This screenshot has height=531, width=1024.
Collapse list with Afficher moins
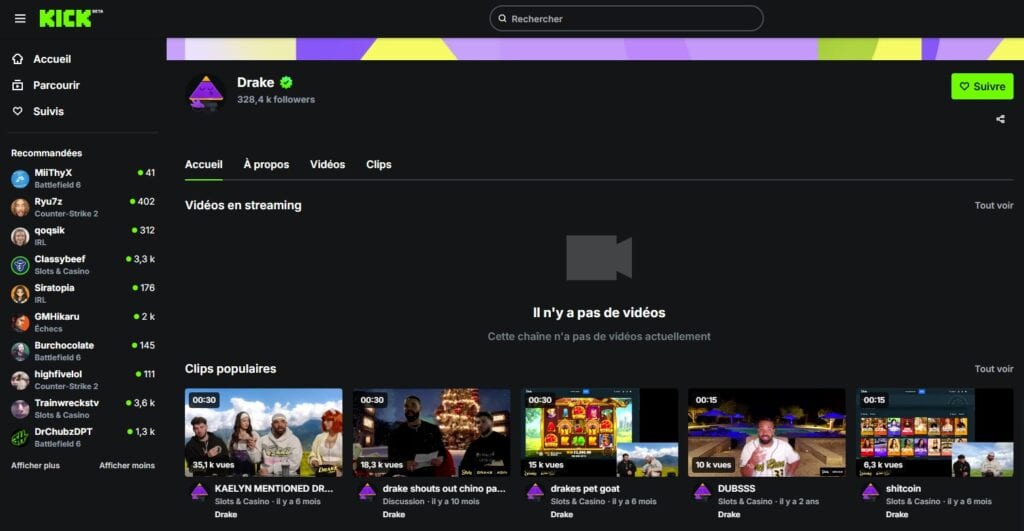pyautogui.click(x=127, y=466)
